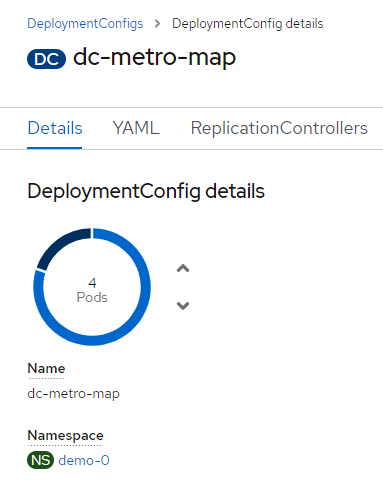Open the DeploymentConfigs breadcrumb link
The width and height of the screenshot is (383, 488).
85,24
